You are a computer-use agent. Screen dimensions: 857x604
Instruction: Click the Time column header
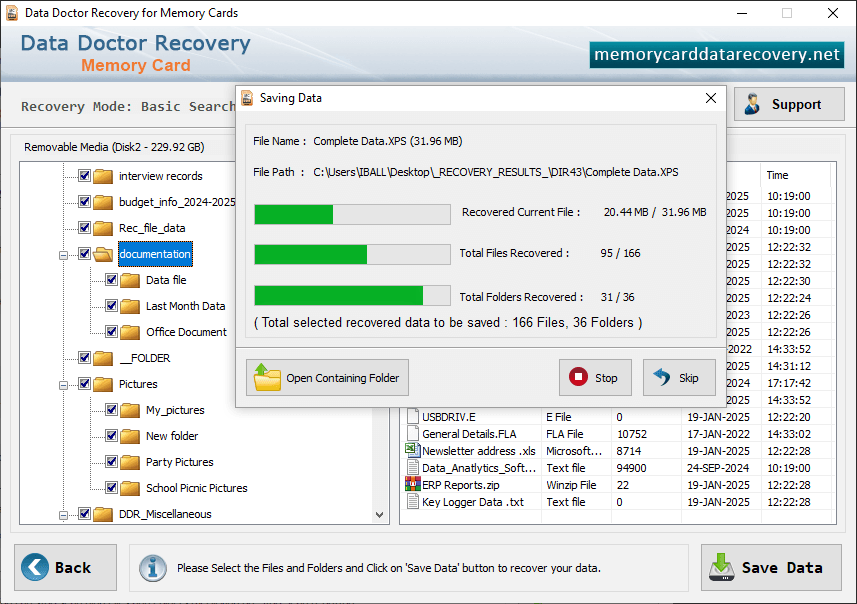pyautogui.click(x=796, y=175)
